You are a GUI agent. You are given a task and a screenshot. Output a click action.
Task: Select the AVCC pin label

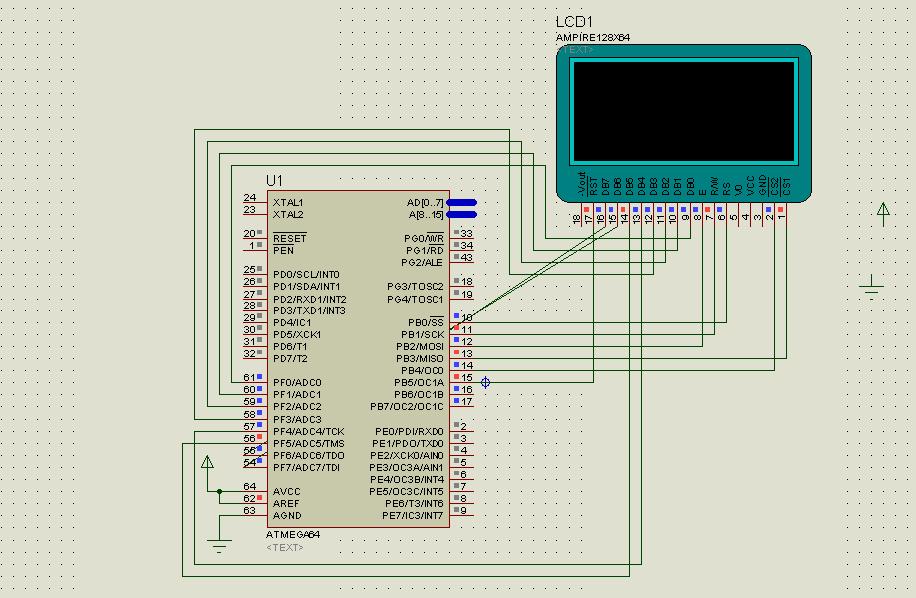tap(286, 492)
